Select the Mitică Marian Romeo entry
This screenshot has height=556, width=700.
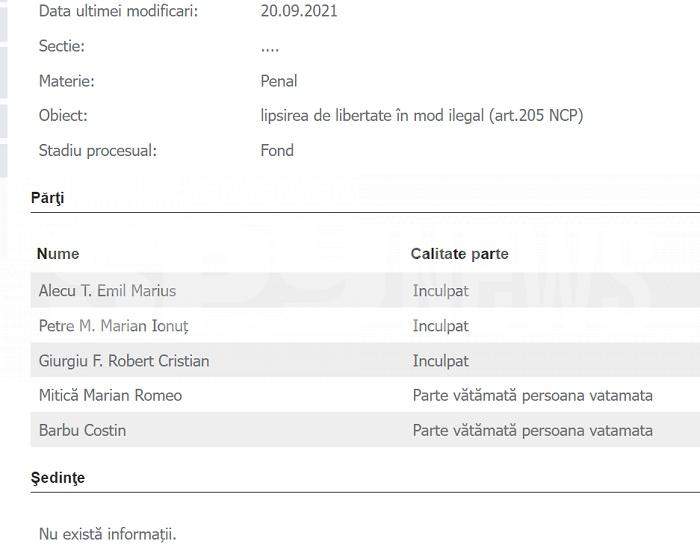(110, 396)
